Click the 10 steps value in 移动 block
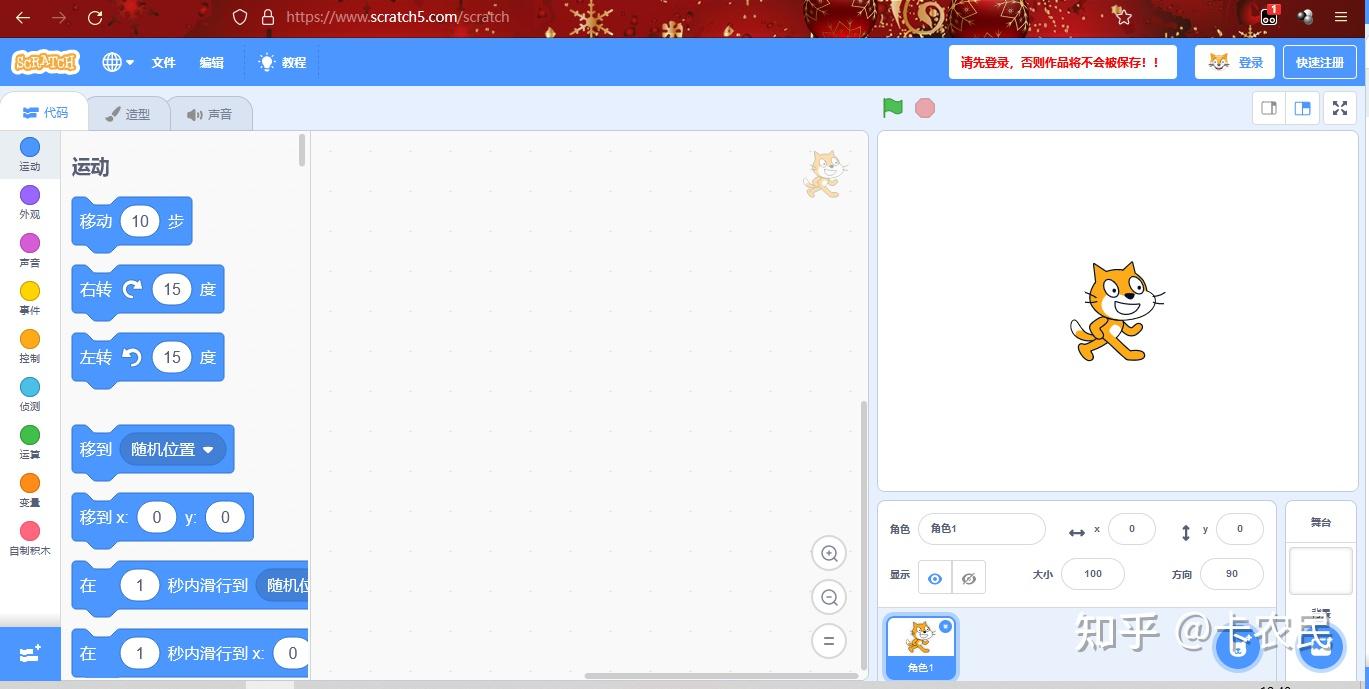 pyautogui.click(x=140, y=221)
